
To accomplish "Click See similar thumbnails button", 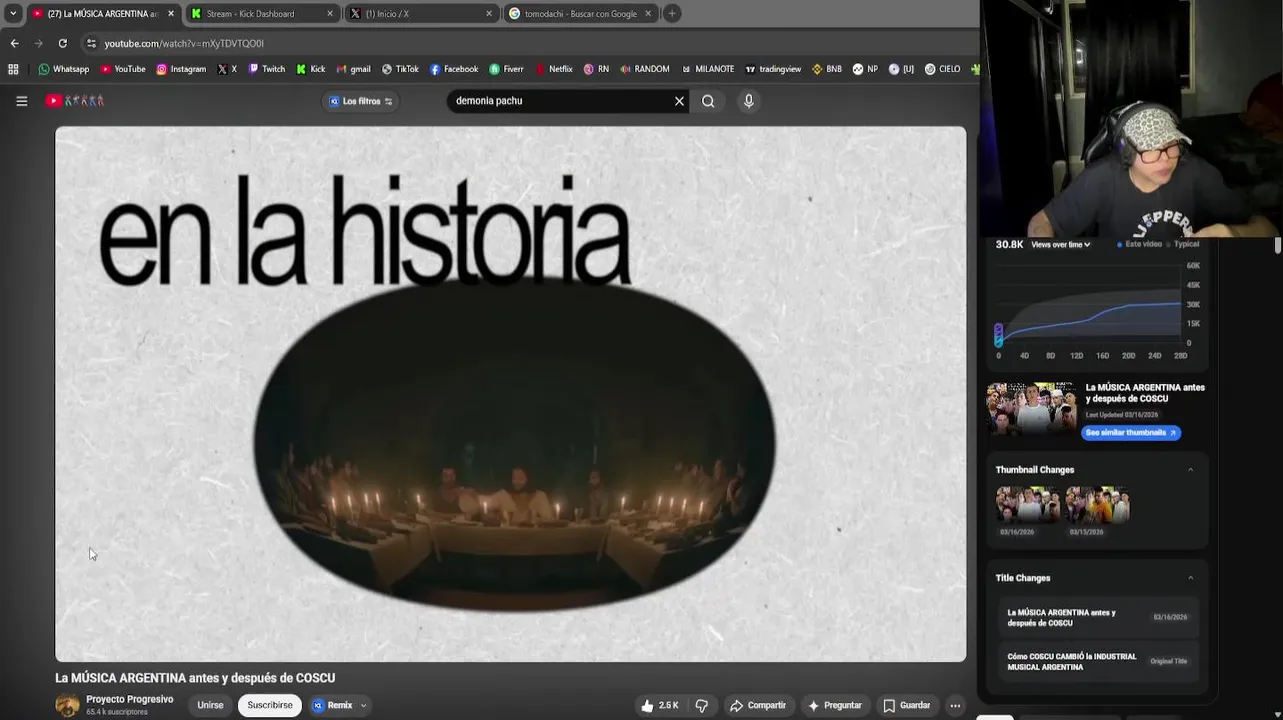I will (x=1131, y=432).
